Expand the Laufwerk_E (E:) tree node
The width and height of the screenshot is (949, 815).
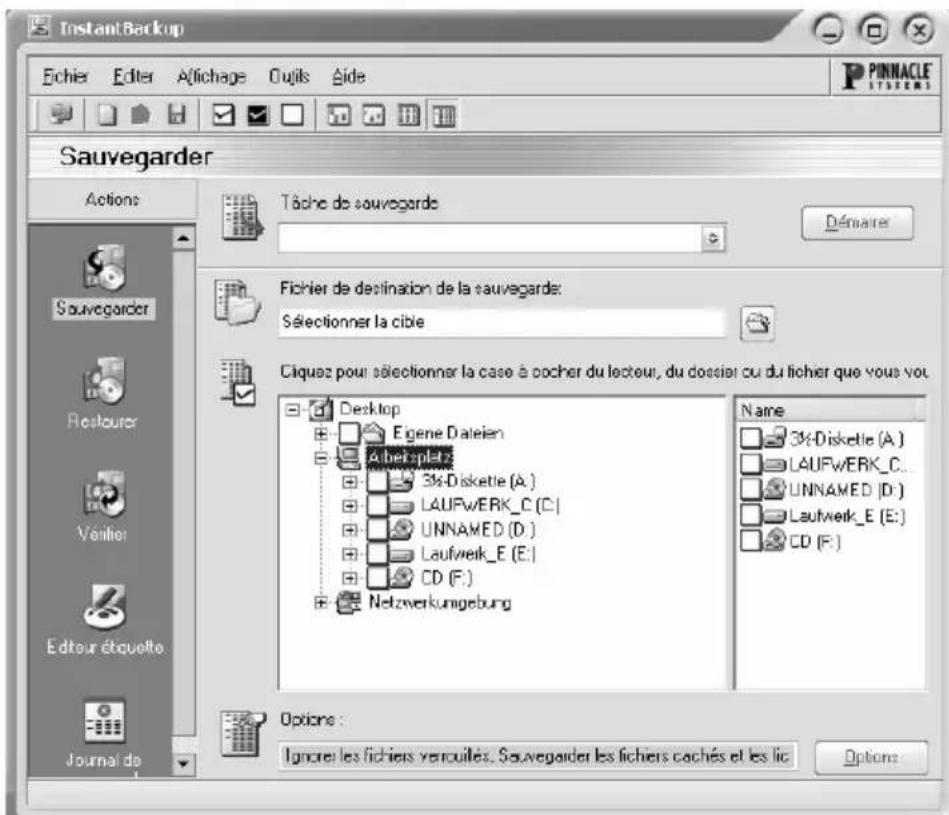pos(350,554)
